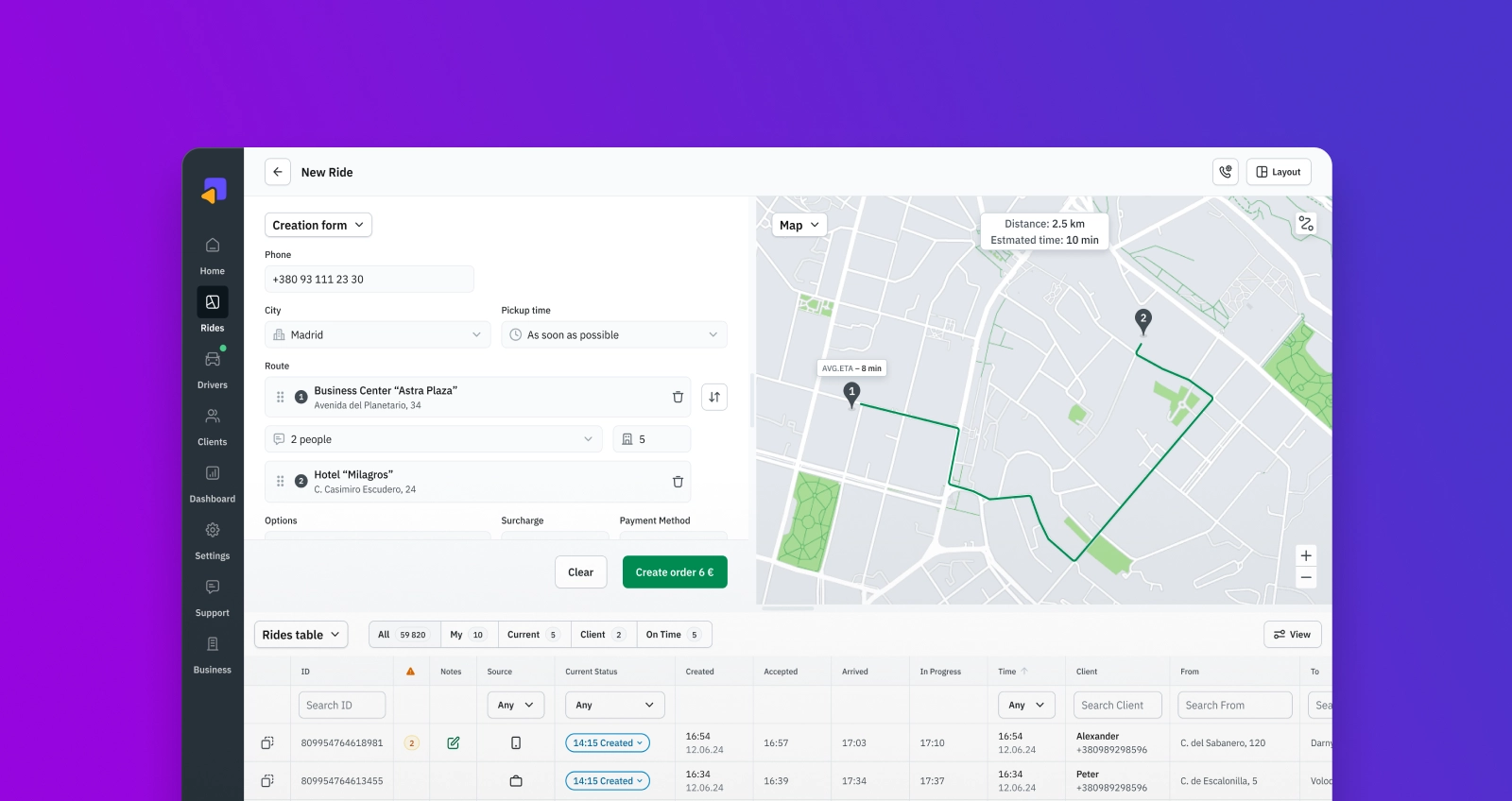Go back with the arrow button
This screenshot has height=801, width=1512.
click(x=277, y=172)
